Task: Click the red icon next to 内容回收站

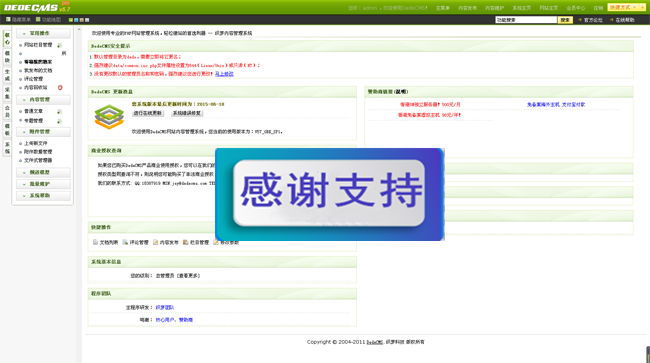Action: pyautogui.click(x=60, y=87)
